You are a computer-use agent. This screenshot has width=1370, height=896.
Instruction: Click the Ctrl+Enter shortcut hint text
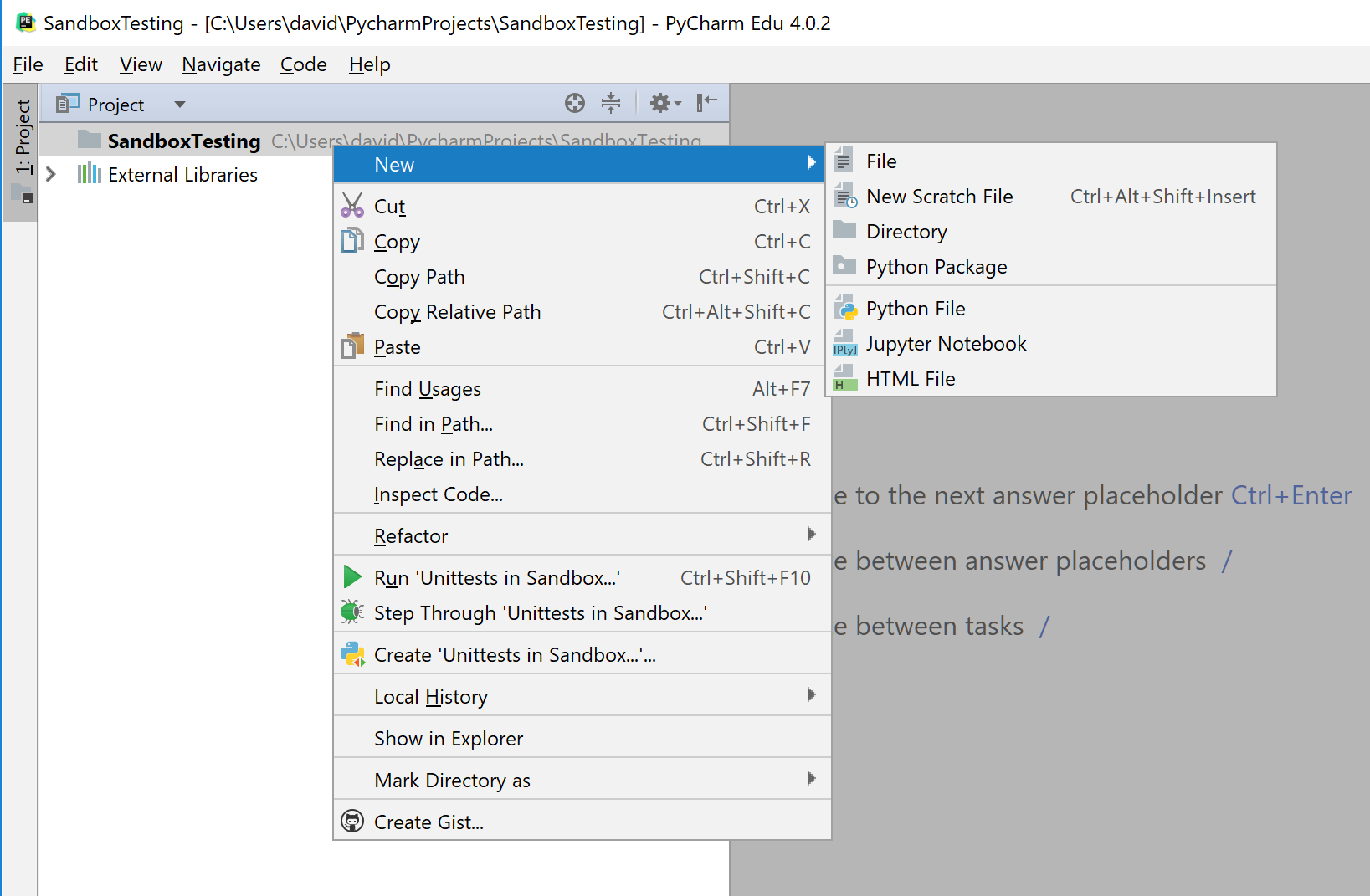pyautogui.click(x=1291, y=495)
